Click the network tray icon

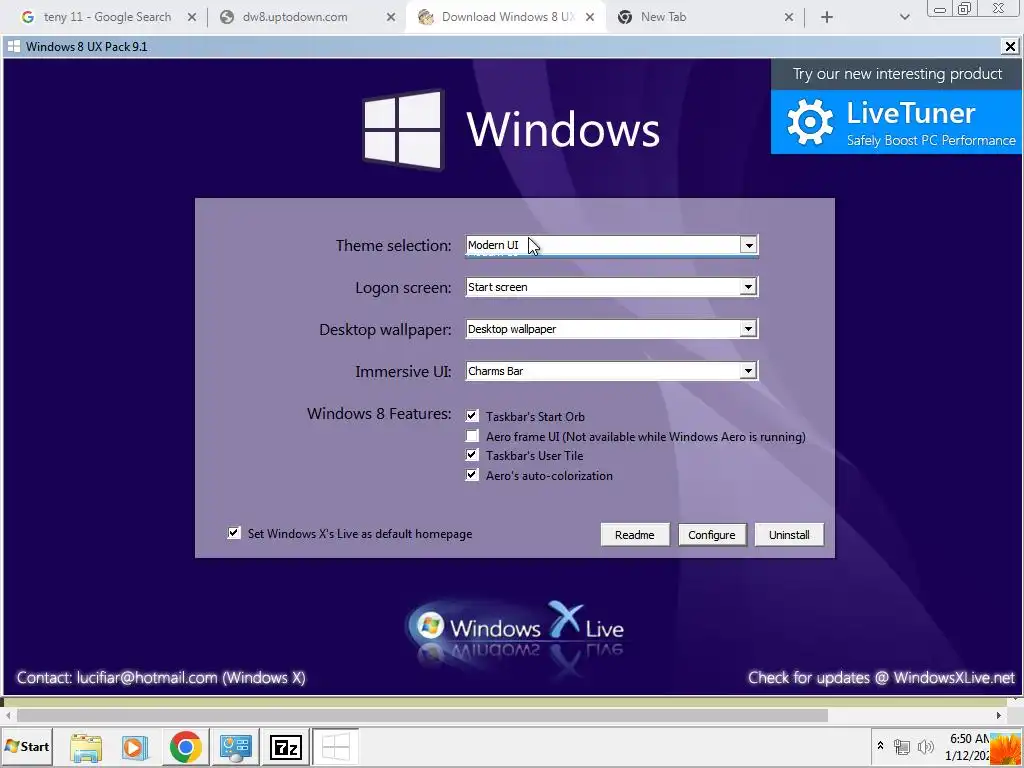click(902, 746)
